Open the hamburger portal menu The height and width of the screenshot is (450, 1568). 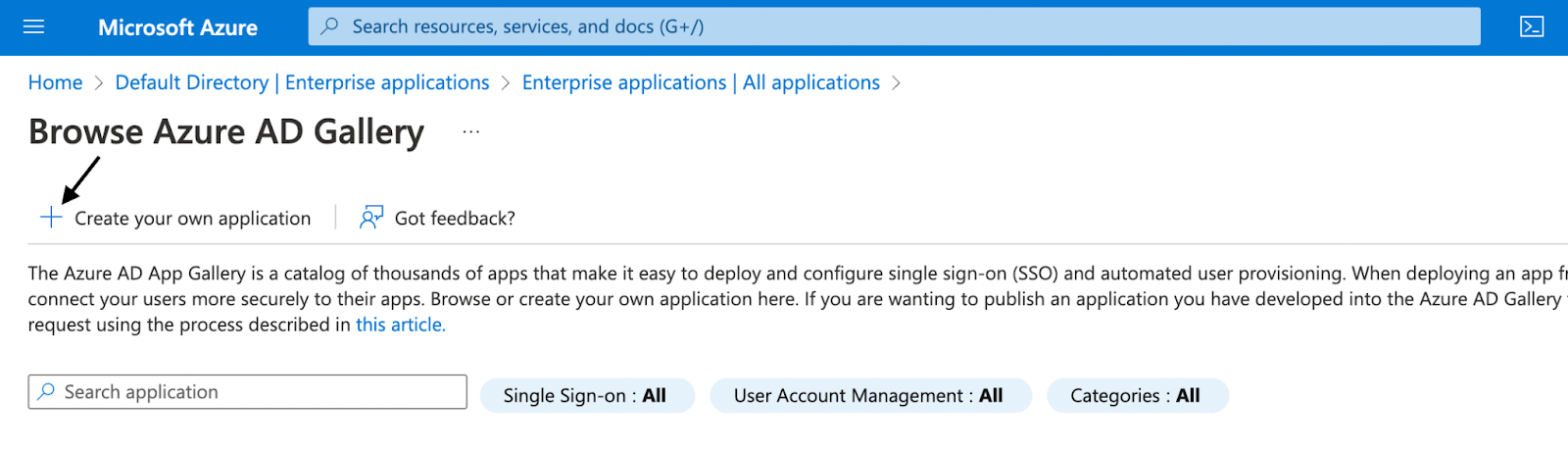pos(33,26)
